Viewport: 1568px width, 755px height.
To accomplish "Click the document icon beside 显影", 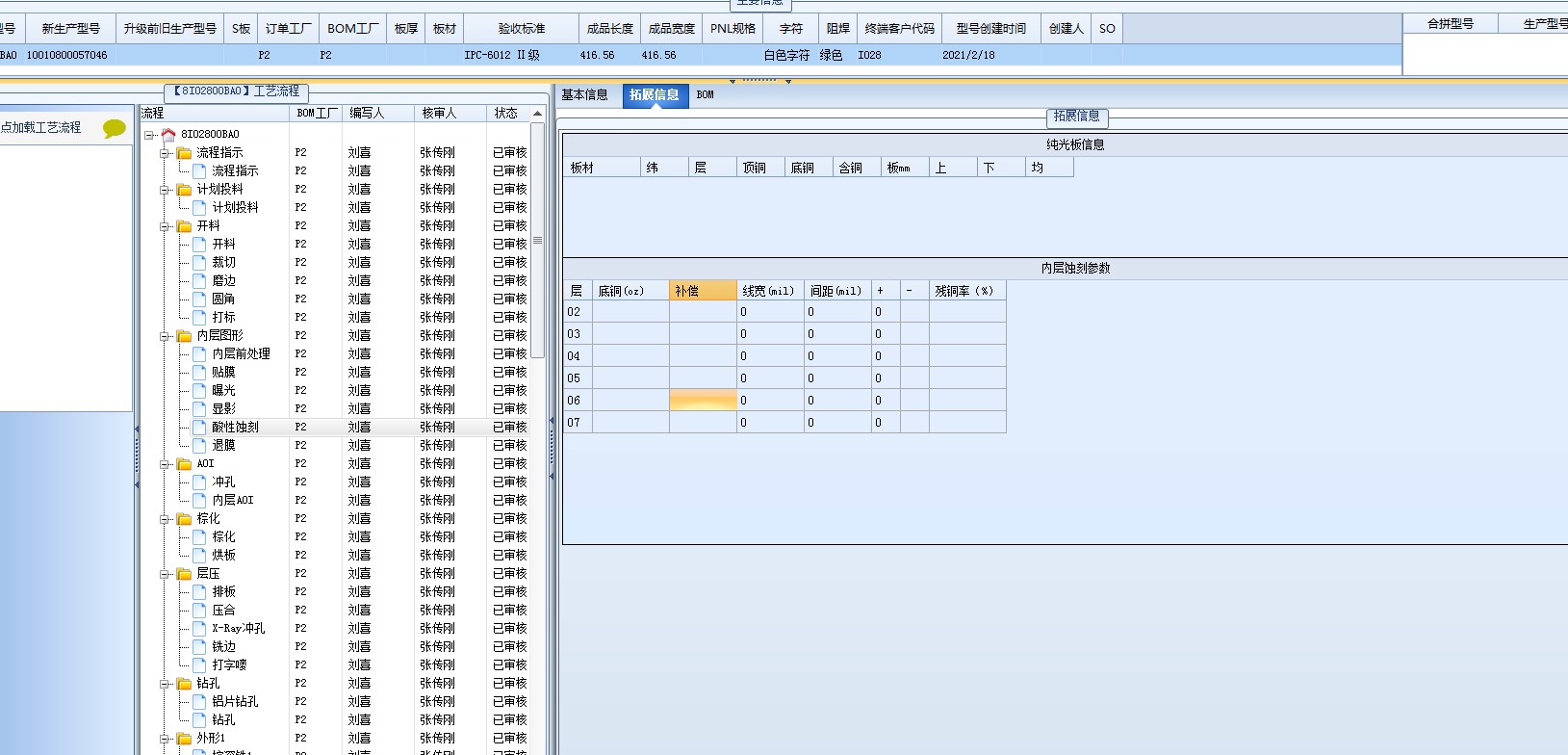I will 200,409.
